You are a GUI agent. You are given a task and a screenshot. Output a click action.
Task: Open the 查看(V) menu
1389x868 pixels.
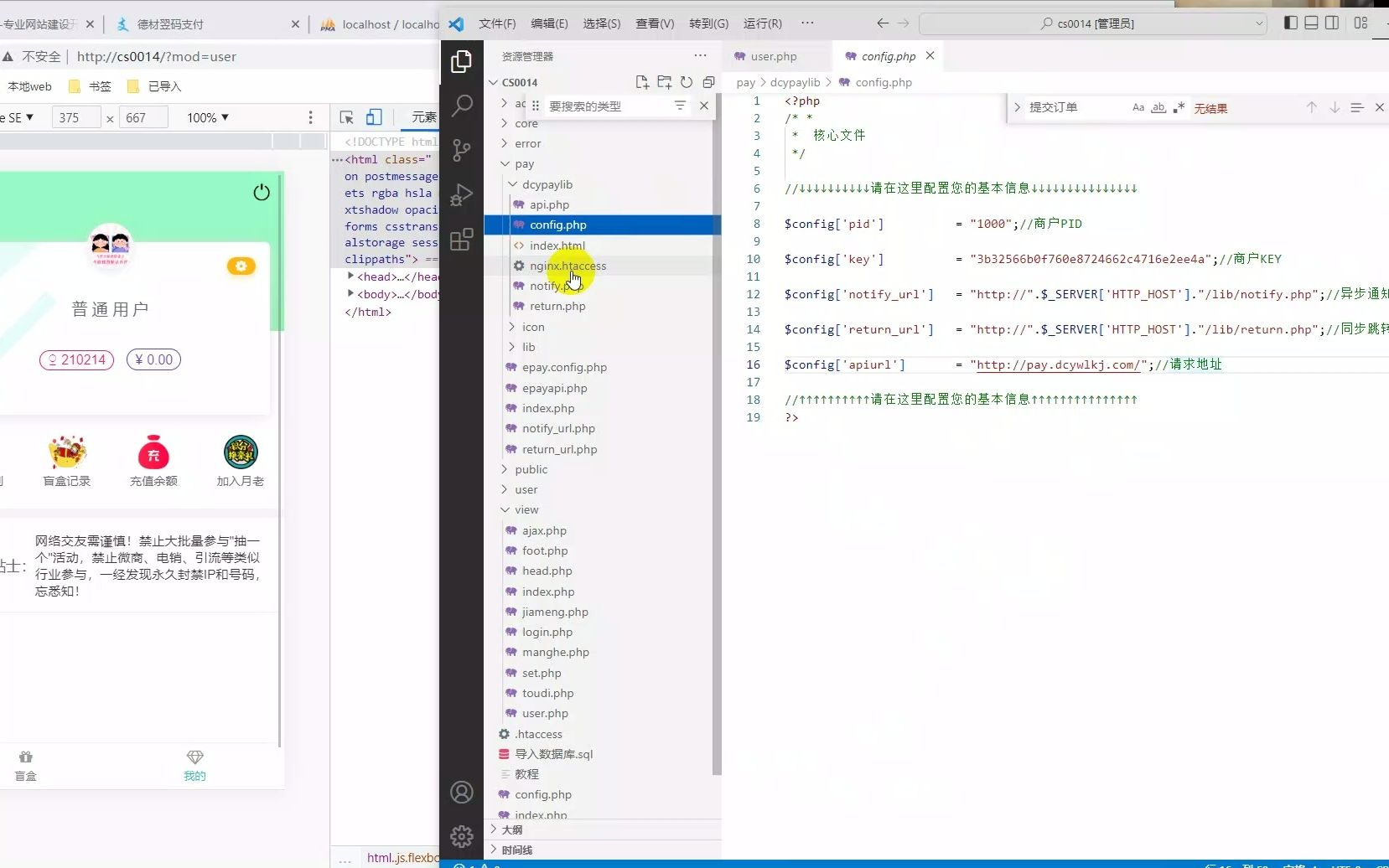(655, 23)
